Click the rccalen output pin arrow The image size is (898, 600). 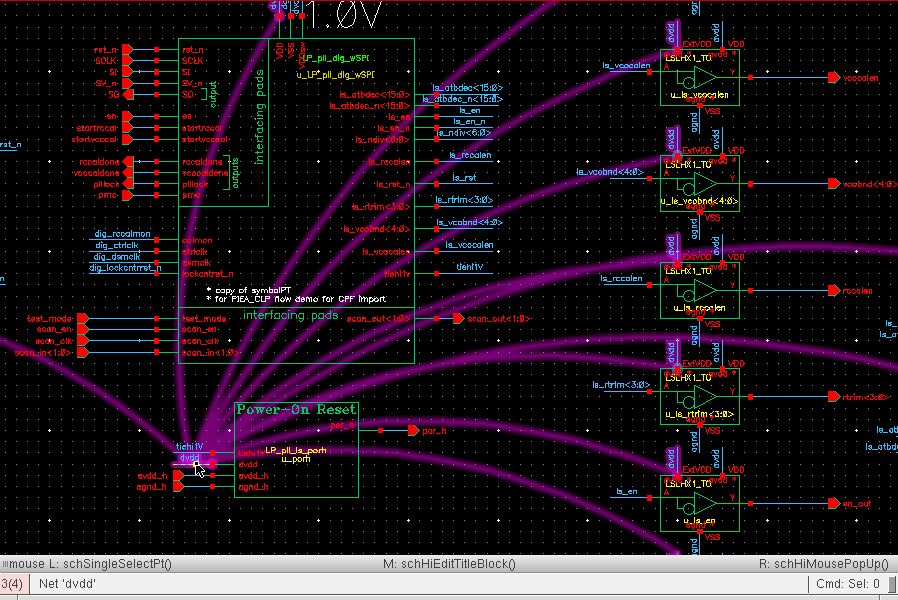point(834,290)
